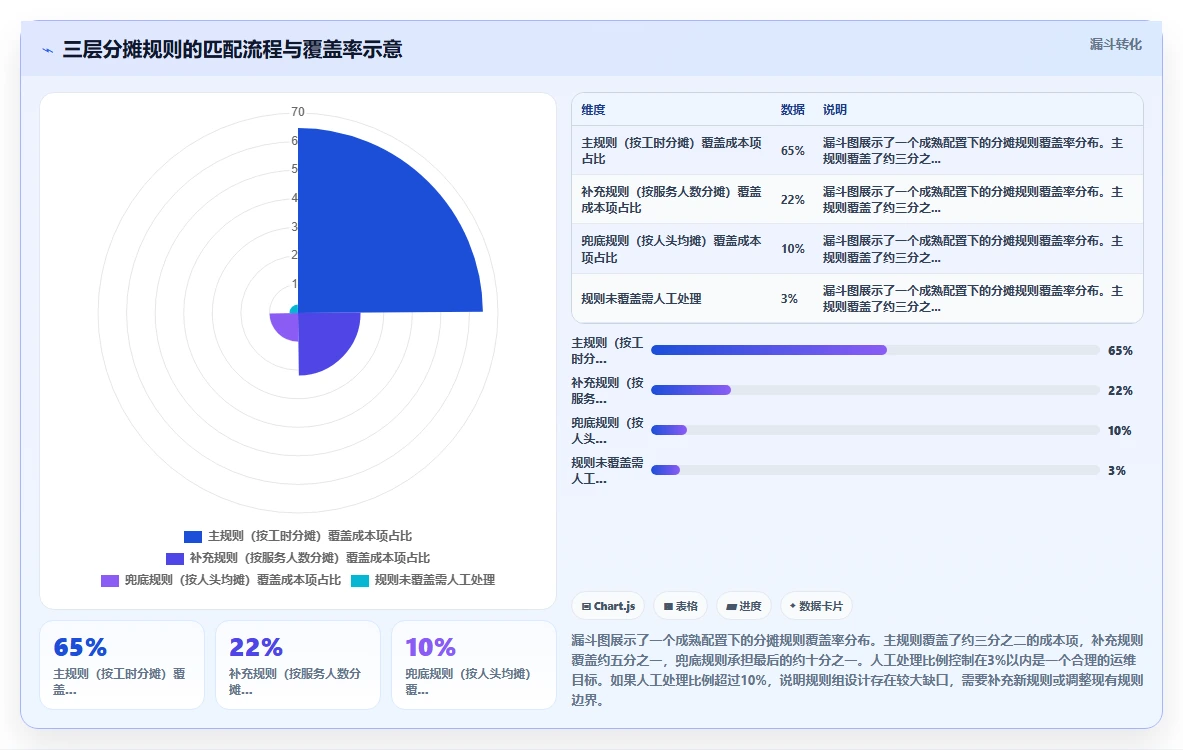Click legend text 兜底规则（按人头均摊）覆盖成本项占比
The height and width of the screenshot is (750, 1183).
point(233,580)
